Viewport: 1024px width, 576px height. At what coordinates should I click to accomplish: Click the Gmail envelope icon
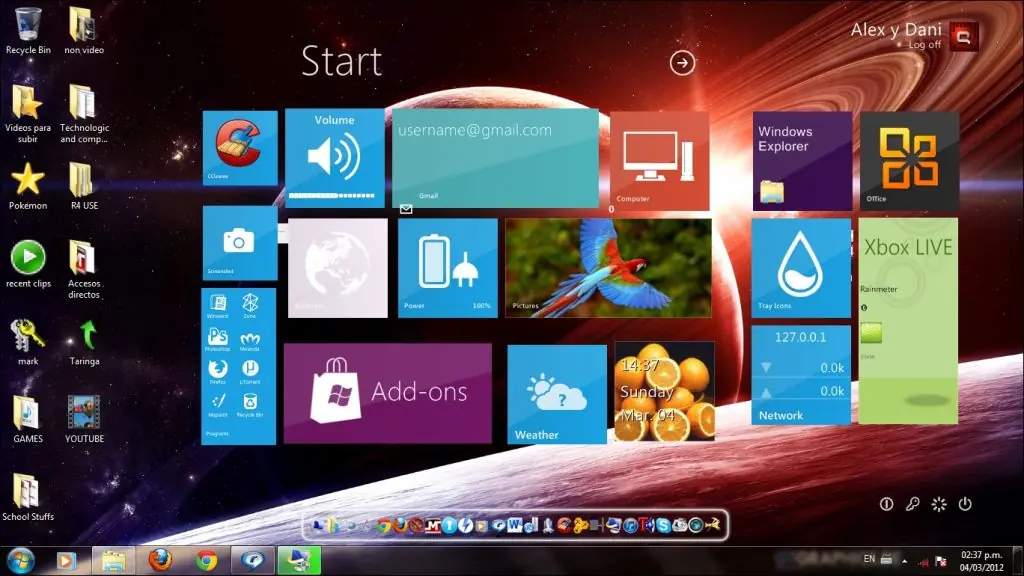click(406, 209)
